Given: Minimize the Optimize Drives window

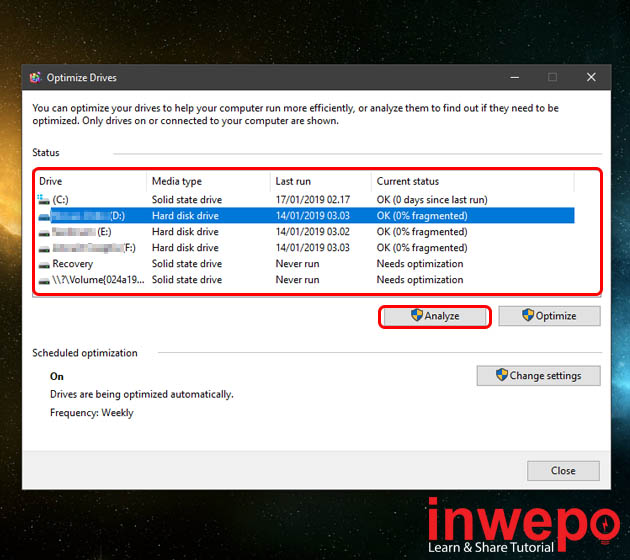Looking at the screenshot, I should click(x=515, y=77).
